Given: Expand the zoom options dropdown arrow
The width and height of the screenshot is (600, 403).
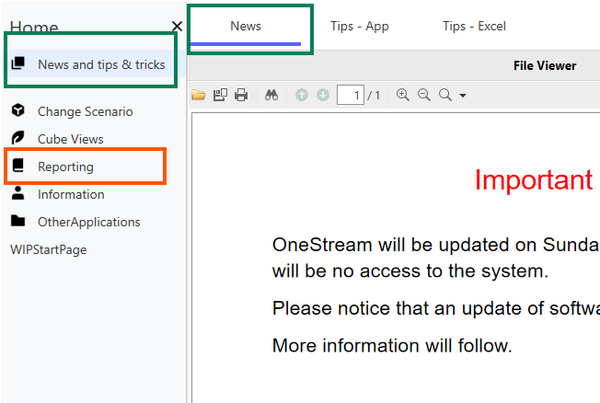Looking at the screenshot, I should (x=463, y=96).
